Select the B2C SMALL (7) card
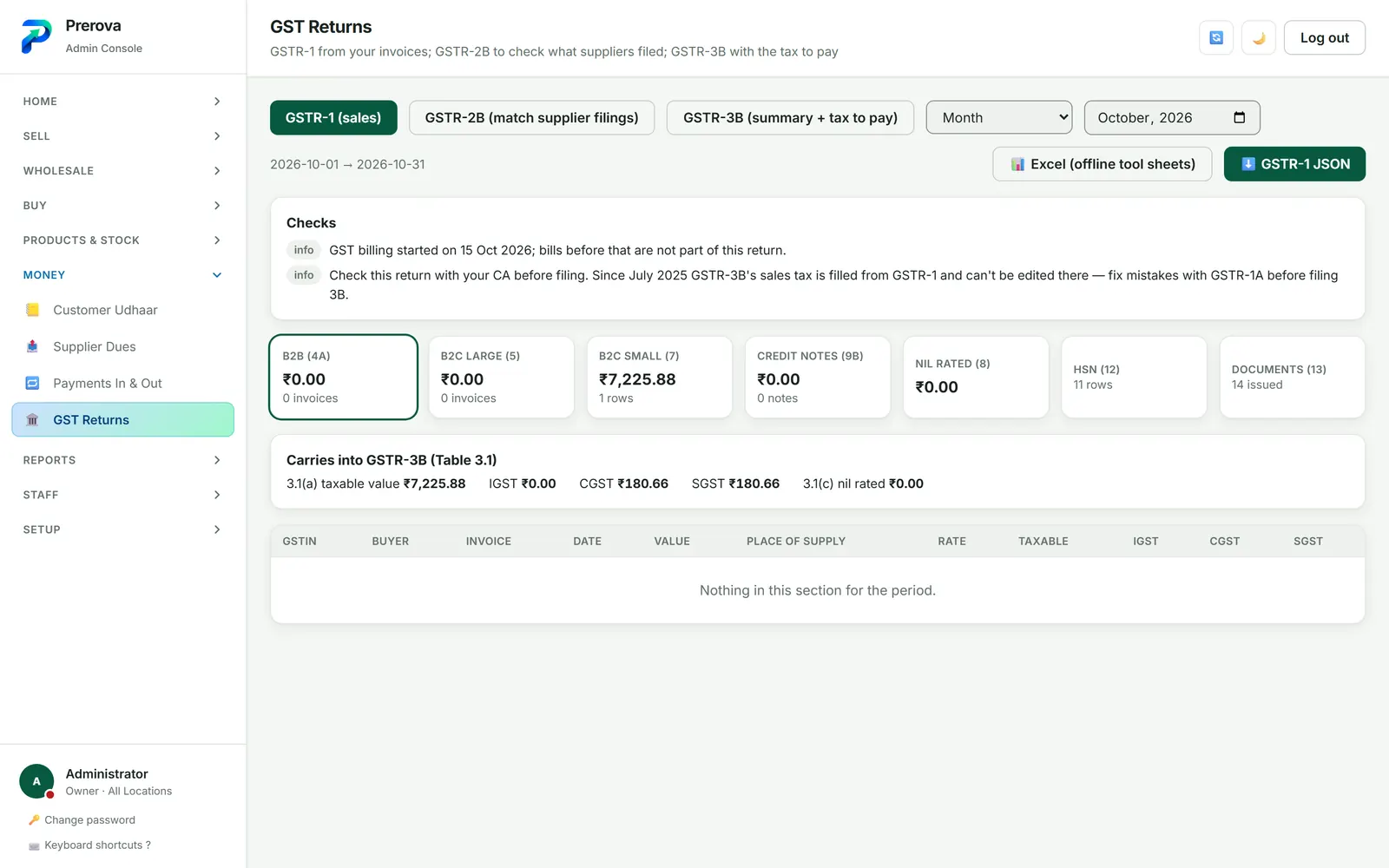1389x868 pixels. 660,377
